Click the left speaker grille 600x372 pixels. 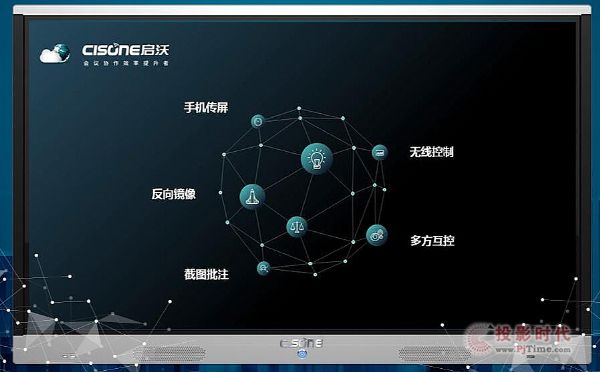point(170,353)
